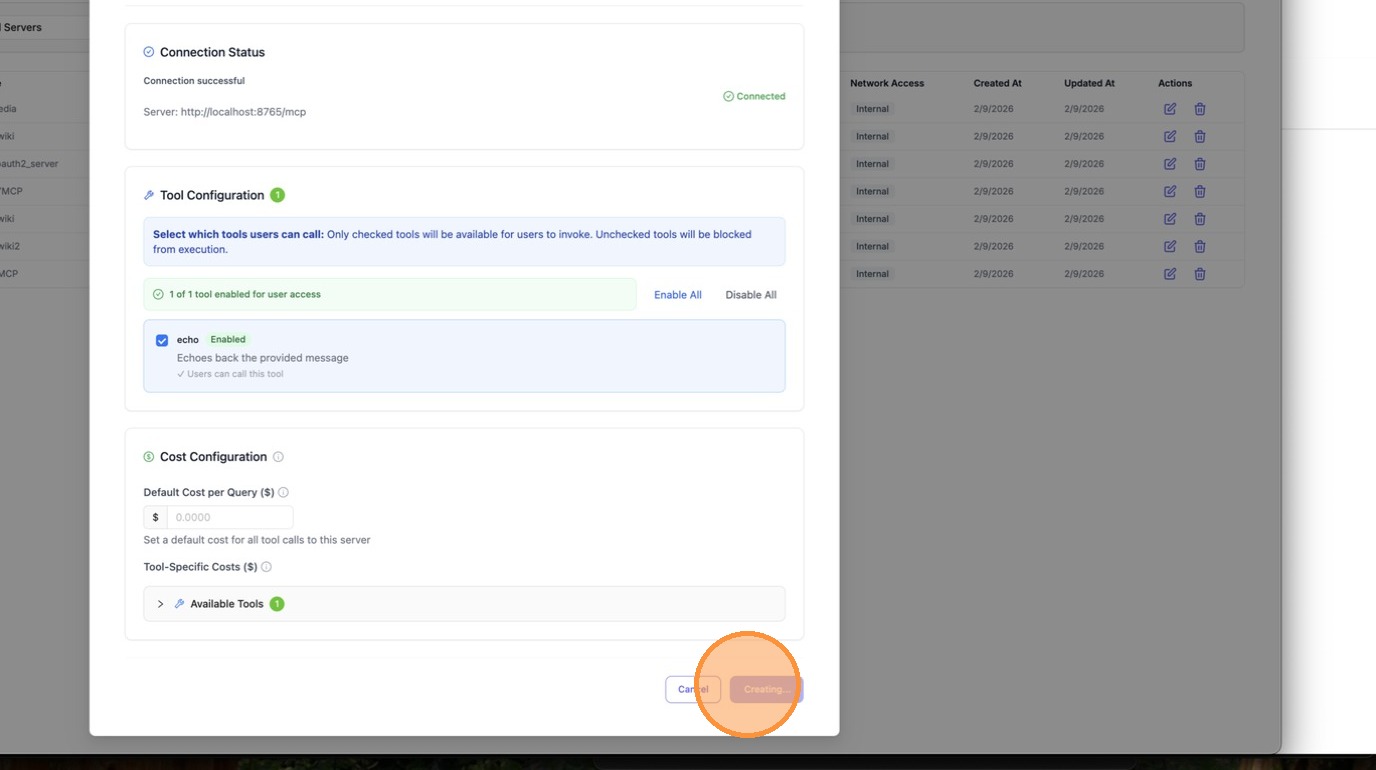The image size is (1376, 770).
Task: Edit the /MCP server row in background table
Action: tap(1170, 191)
